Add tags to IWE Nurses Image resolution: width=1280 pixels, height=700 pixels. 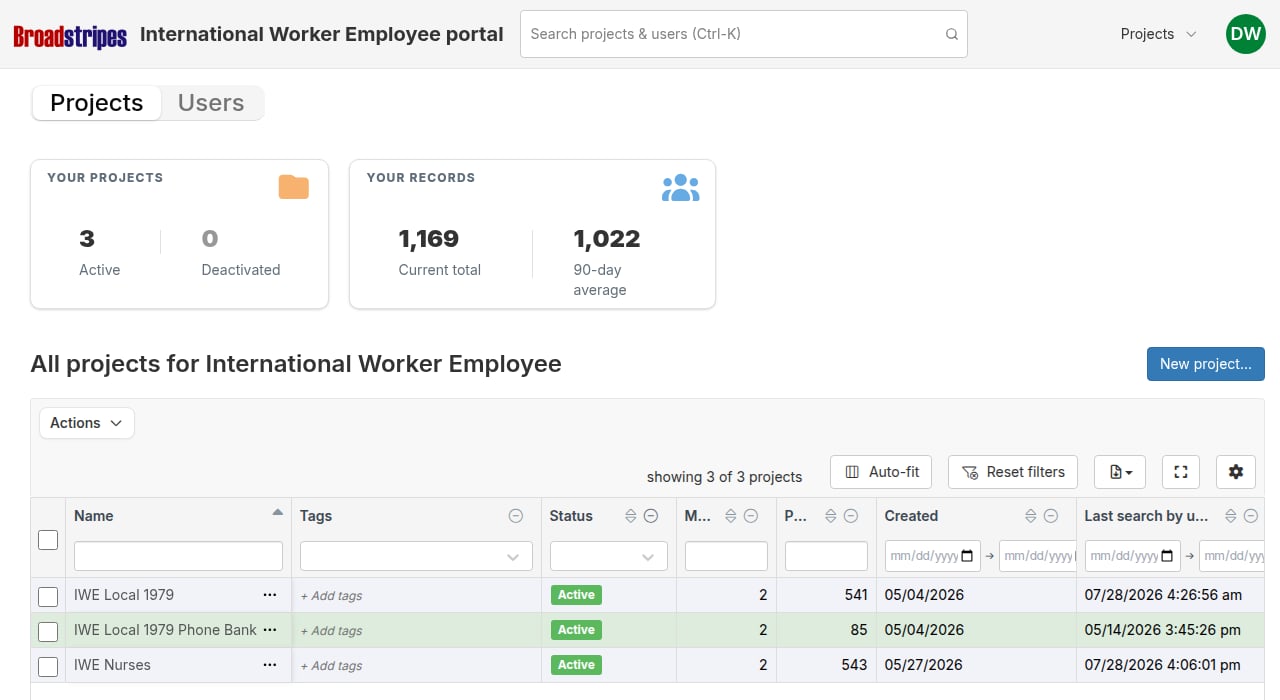click(x=332, y=666)
